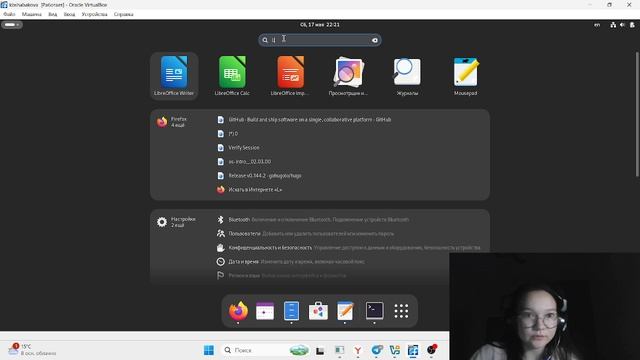Open LibreOffice Calc app icon
This screenshot has height=360, width=640.
coord(232,76)
